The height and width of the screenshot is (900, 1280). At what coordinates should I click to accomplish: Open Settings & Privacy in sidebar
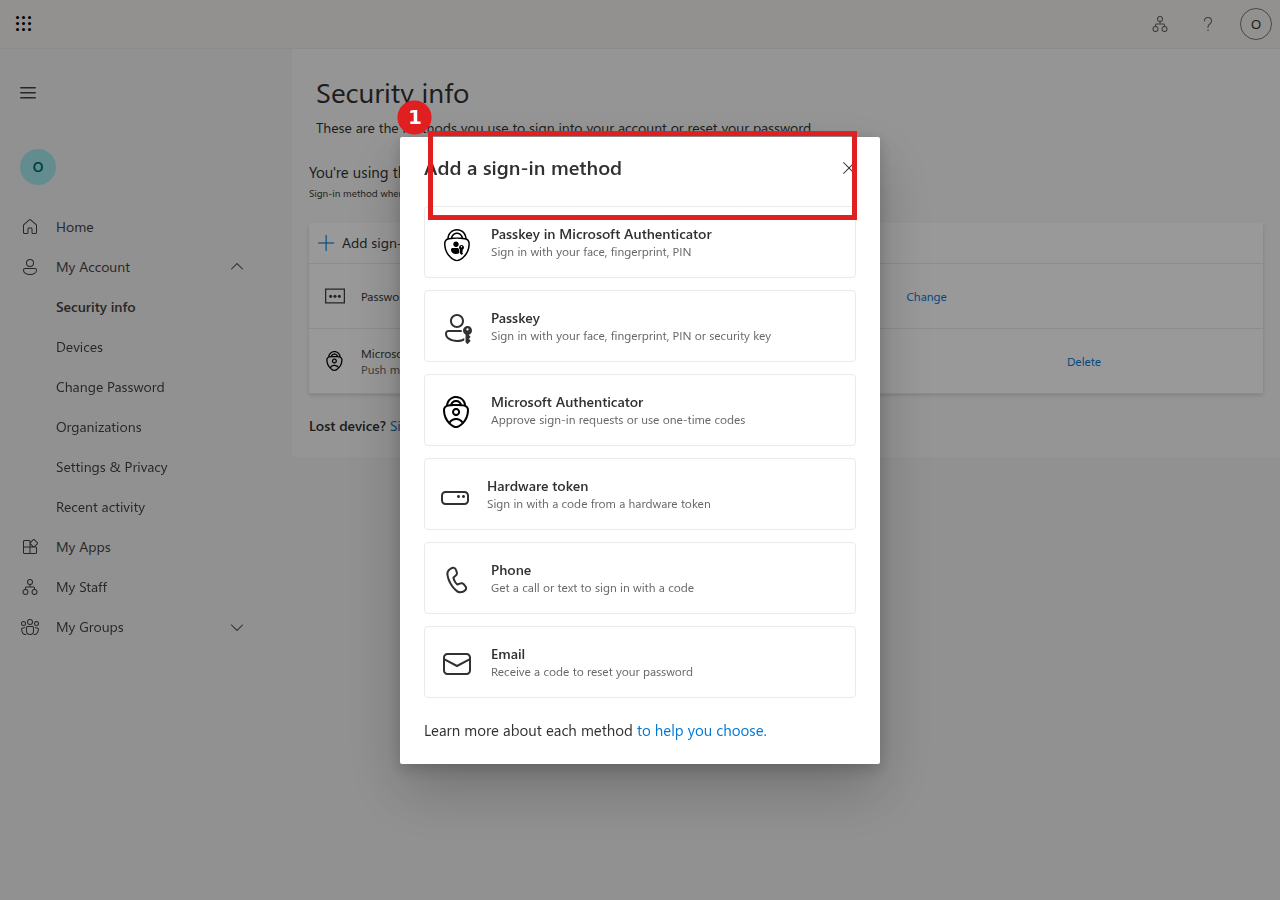tap(112, 467)
